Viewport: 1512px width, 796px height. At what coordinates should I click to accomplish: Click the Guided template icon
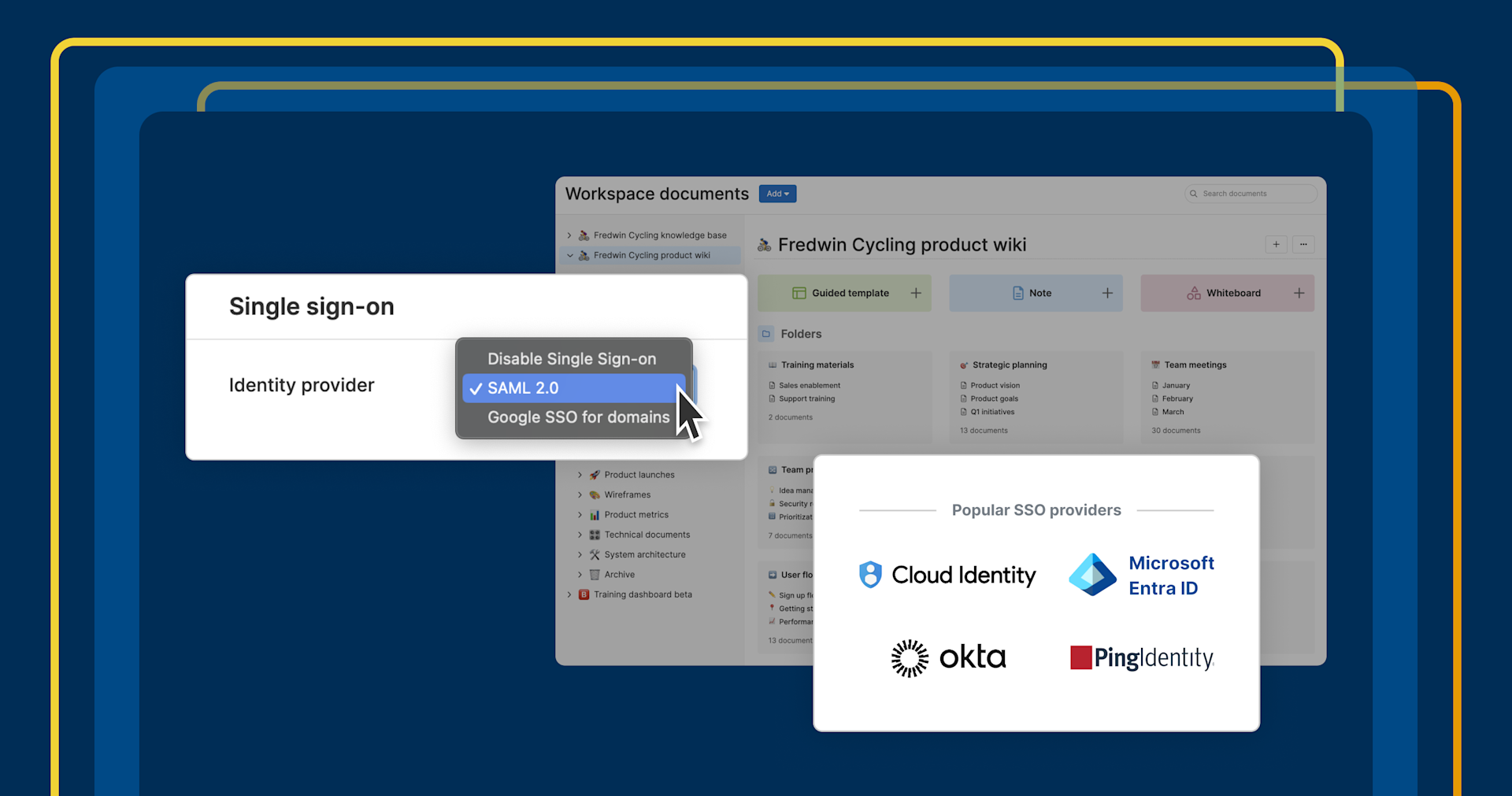point(799,292)
